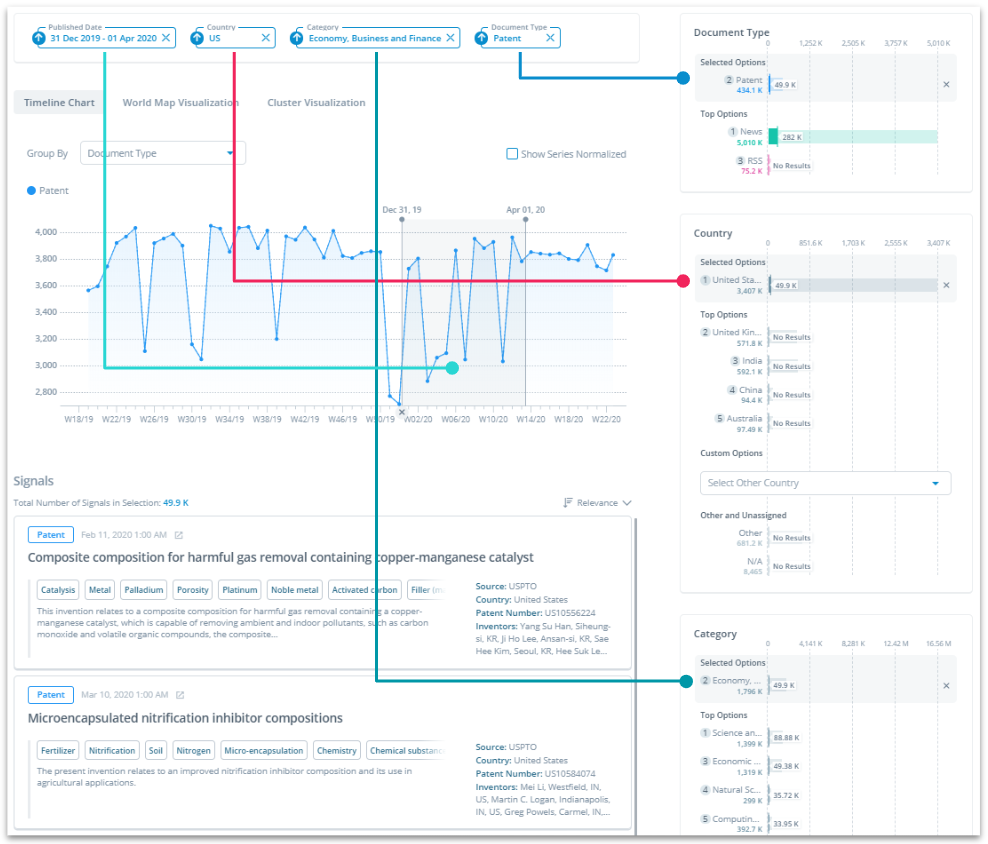Click the 49.9 K signals total count
This screenshot has width=988, height=844.
pyautogui.click(x=176, y=502)
